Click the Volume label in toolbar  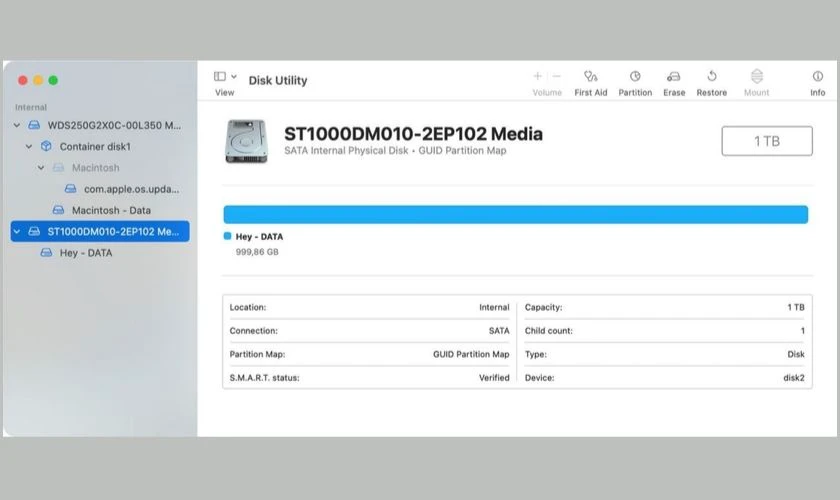pyautogui.click(x=547, y=93)
